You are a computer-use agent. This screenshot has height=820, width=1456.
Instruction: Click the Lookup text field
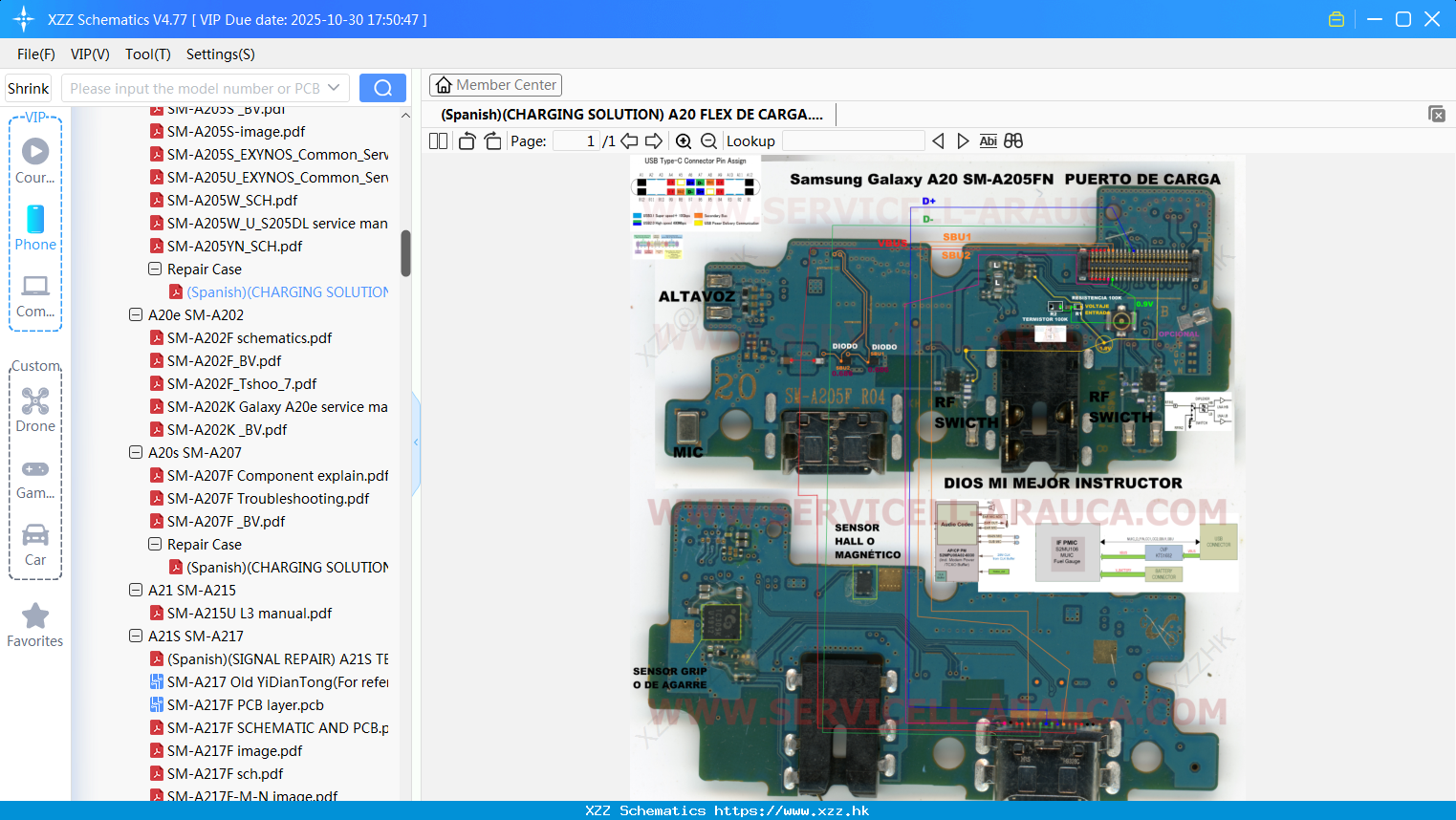854,141
